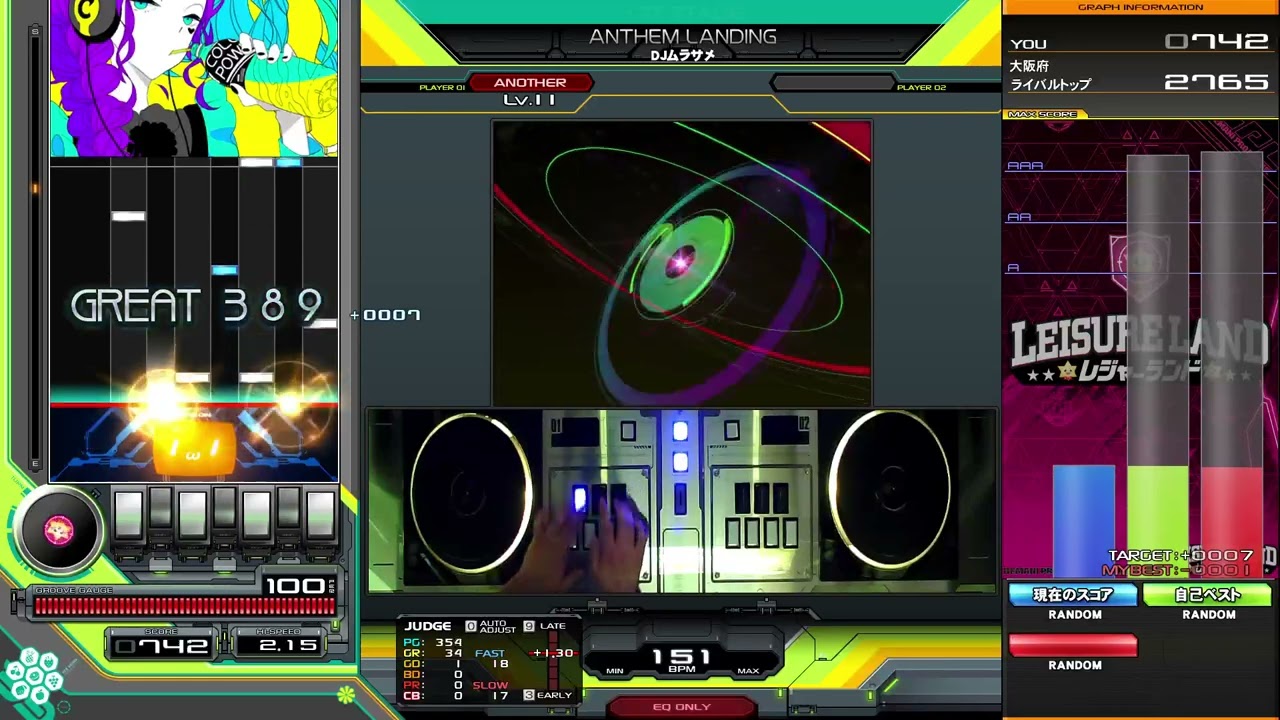Viewport: 1280px width, 720px height.
Task: Click the Lv.11 level label
Action: 530,100
